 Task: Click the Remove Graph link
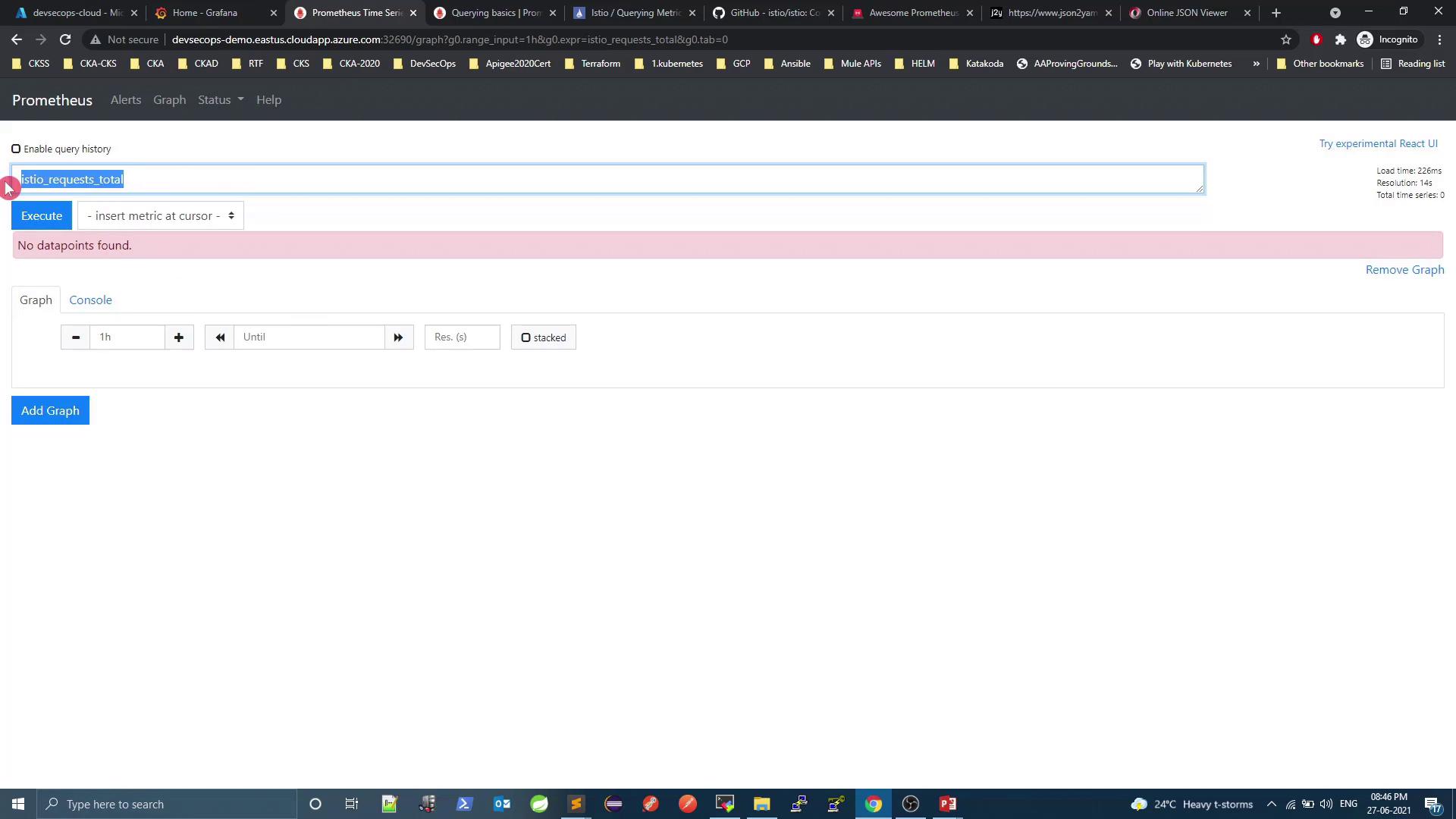(x=1404, y=270)
